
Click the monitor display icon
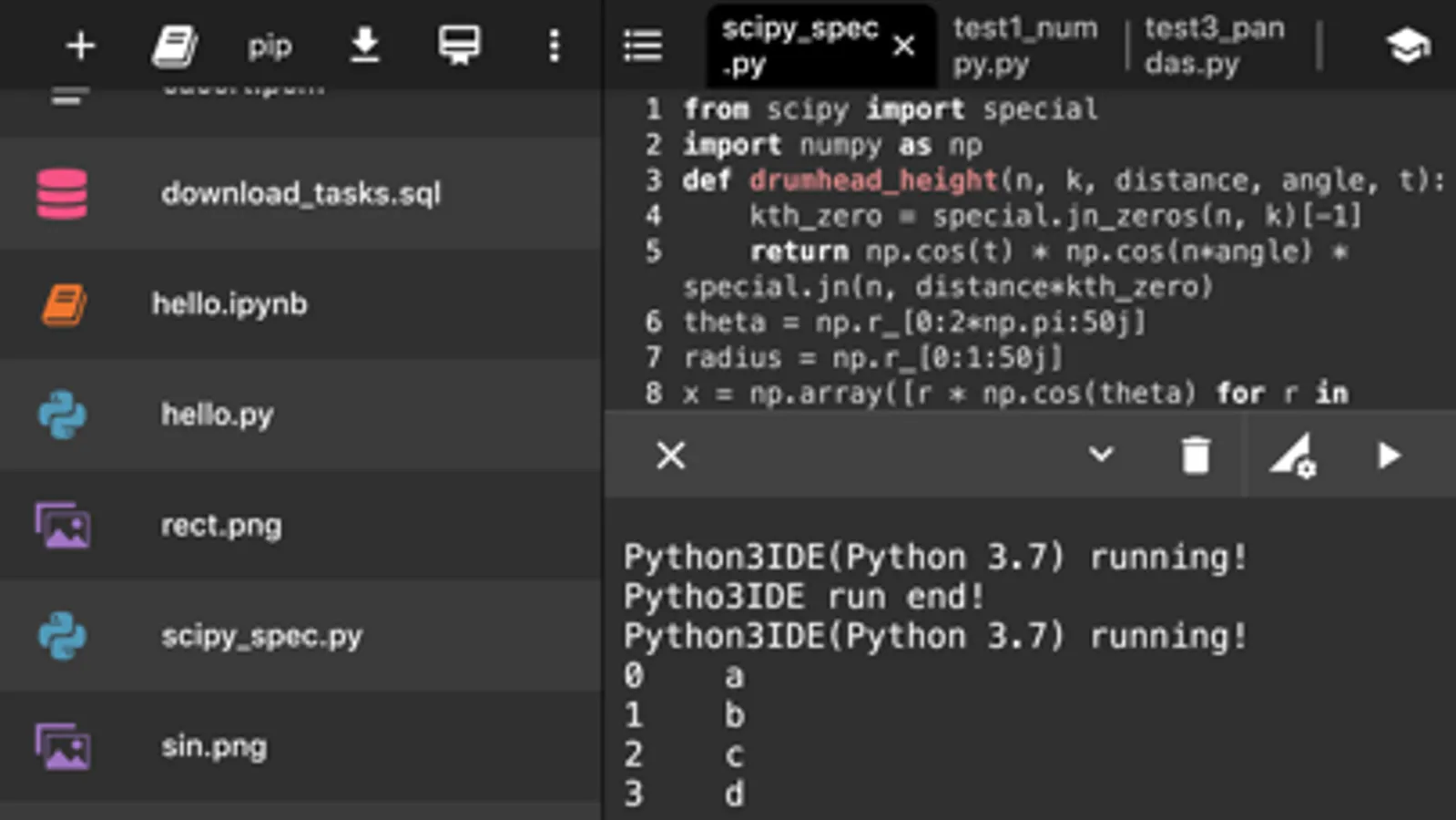coord(459,46)
